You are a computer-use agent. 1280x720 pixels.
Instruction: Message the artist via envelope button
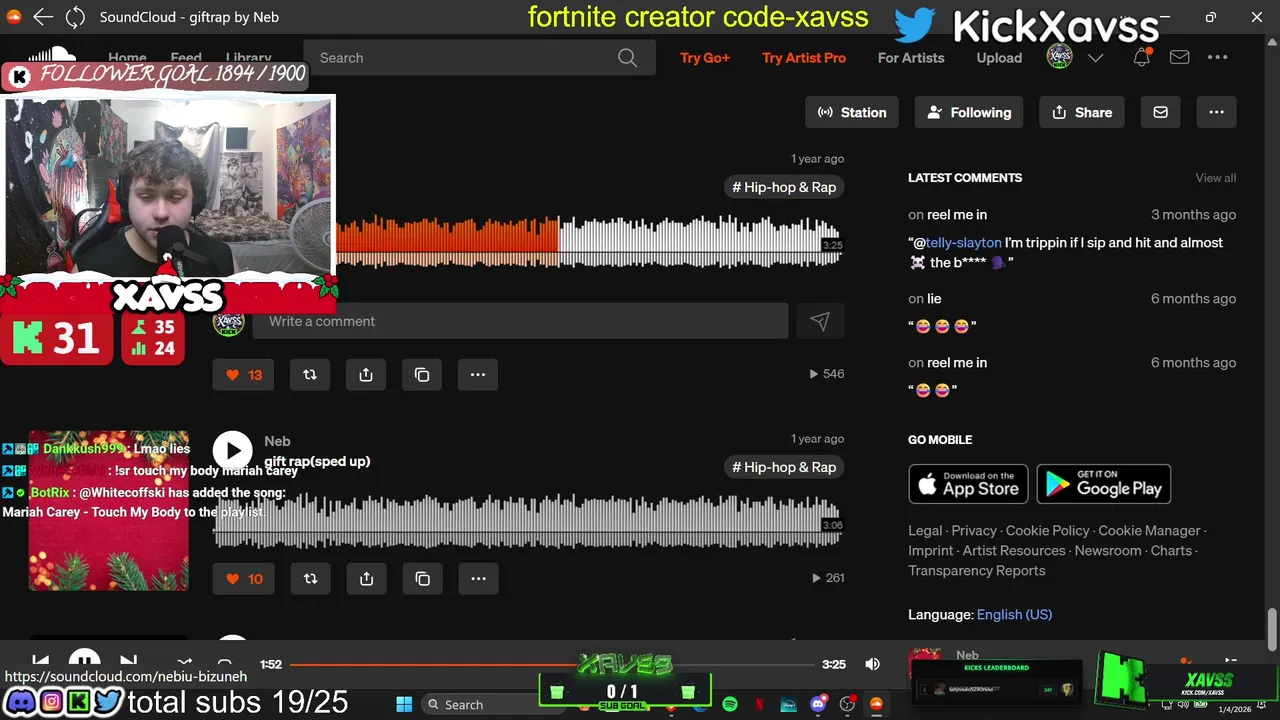1161,112
